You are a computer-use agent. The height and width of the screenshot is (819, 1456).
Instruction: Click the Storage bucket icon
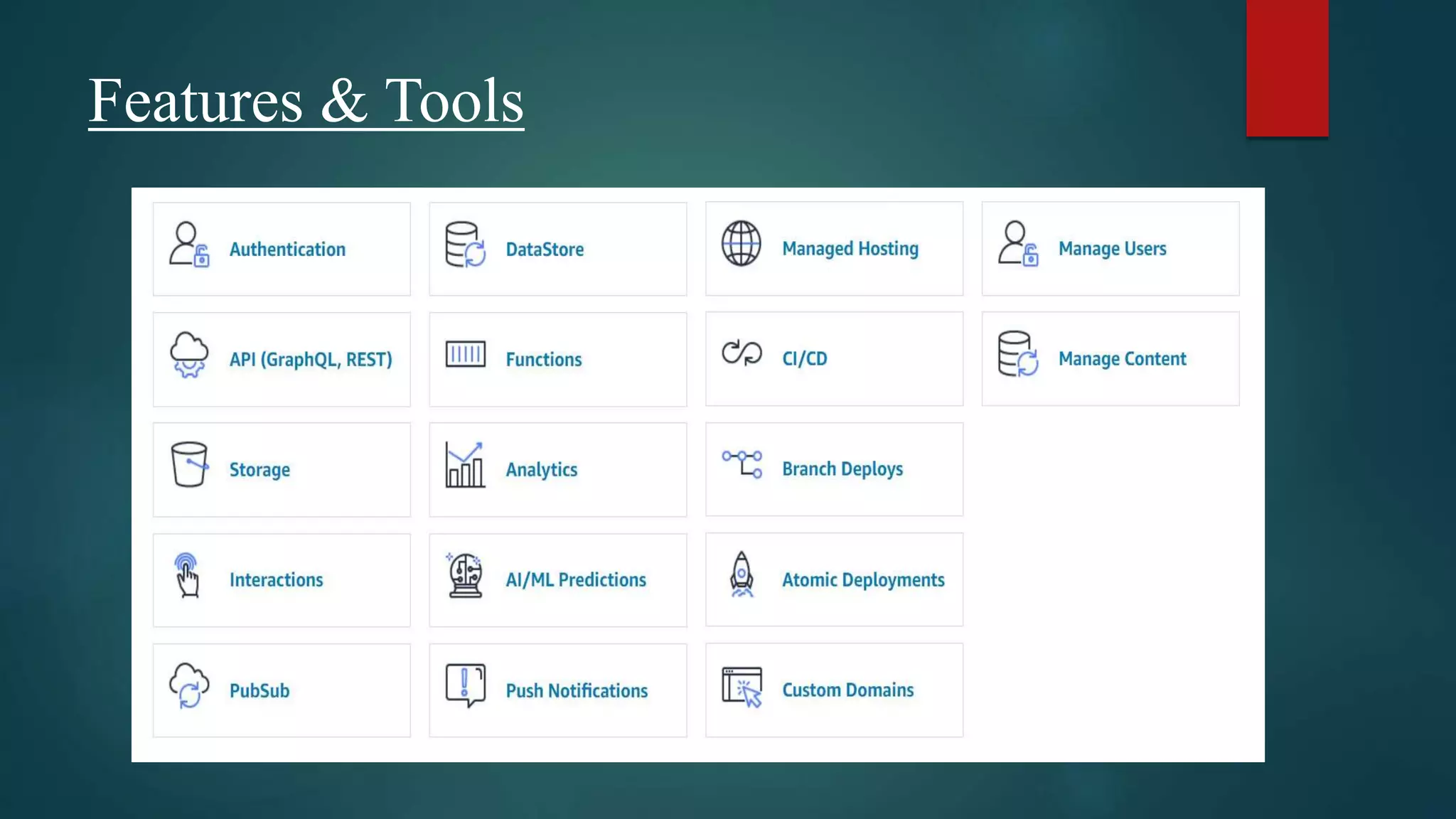click(189, 465)
